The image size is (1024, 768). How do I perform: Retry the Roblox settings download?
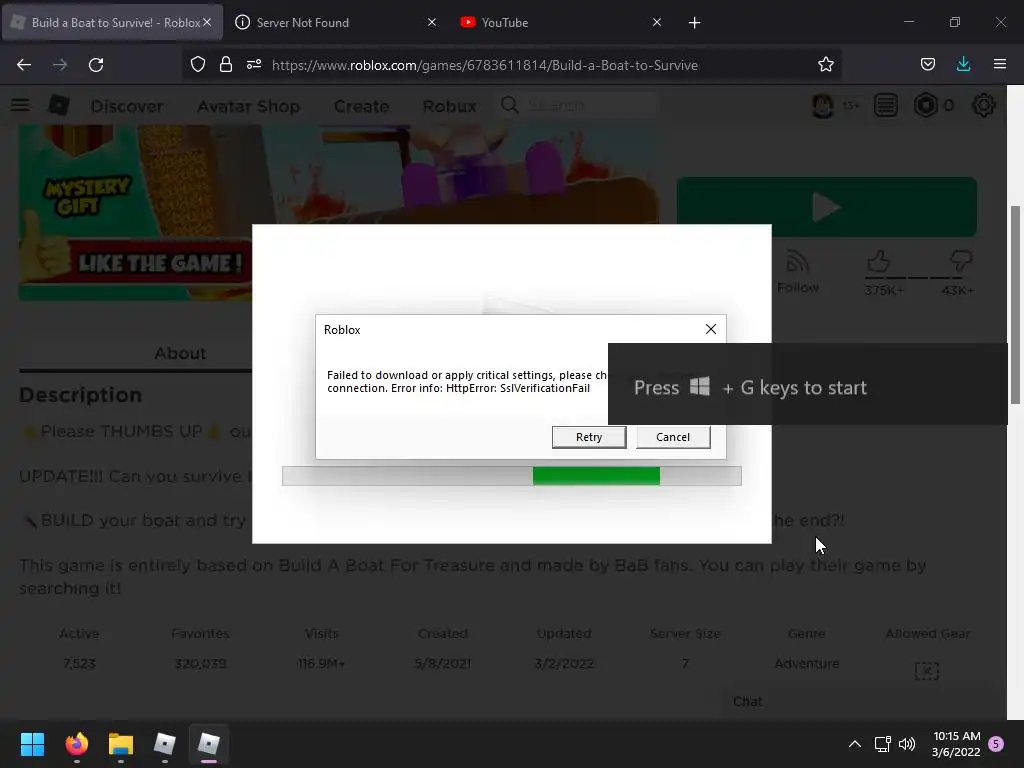tap(588, 437)
